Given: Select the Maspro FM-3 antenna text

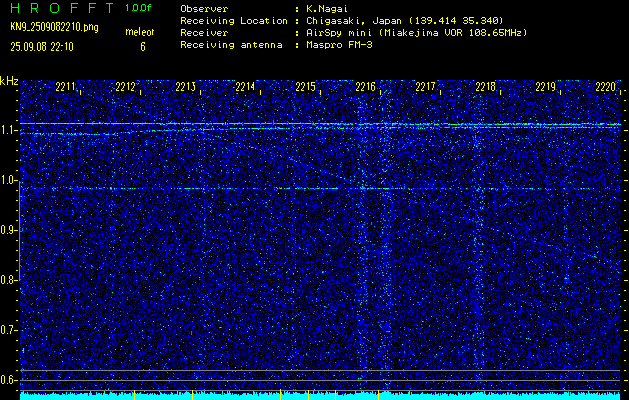Looking at the screenshot, I should click(339, 45).
